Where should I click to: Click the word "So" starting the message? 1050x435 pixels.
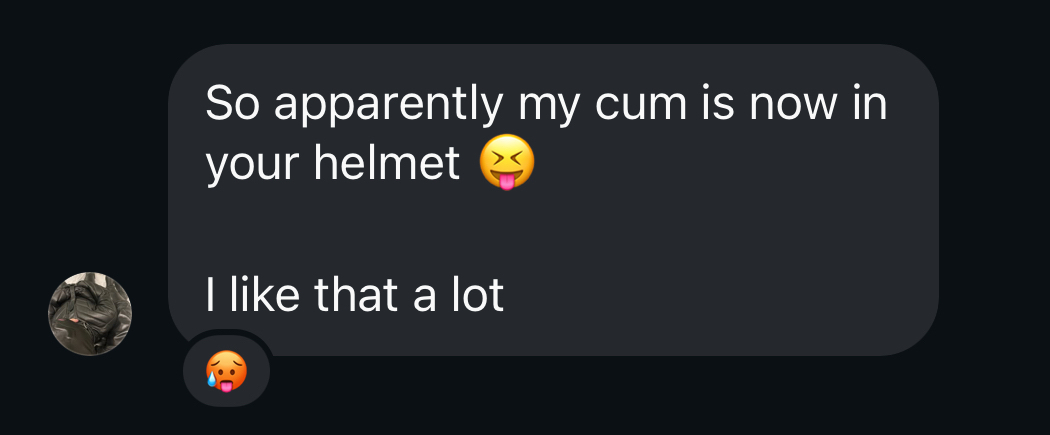point(232,104)
